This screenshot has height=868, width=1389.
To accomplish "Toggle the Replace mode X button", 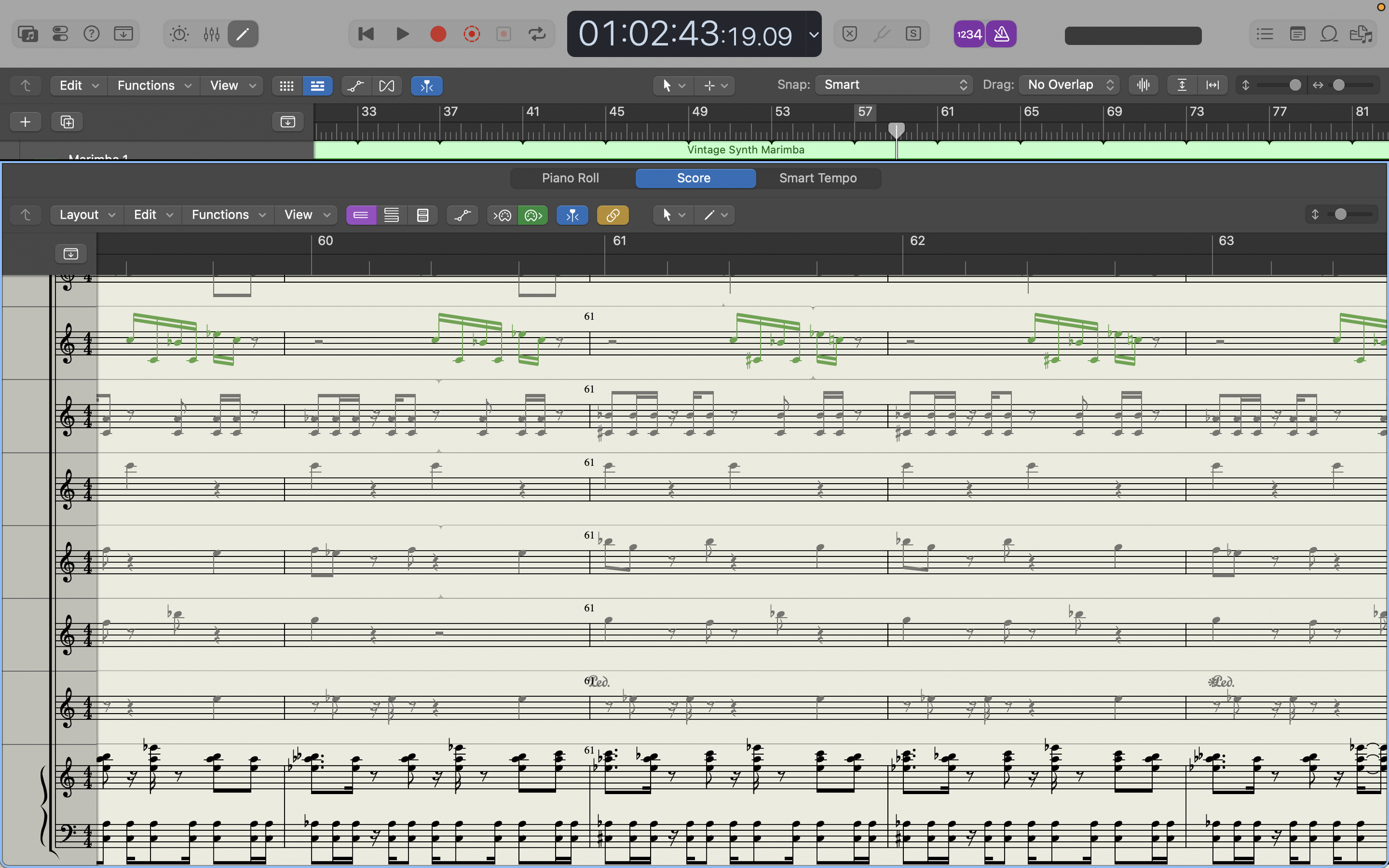I will [x=850, y=34].
